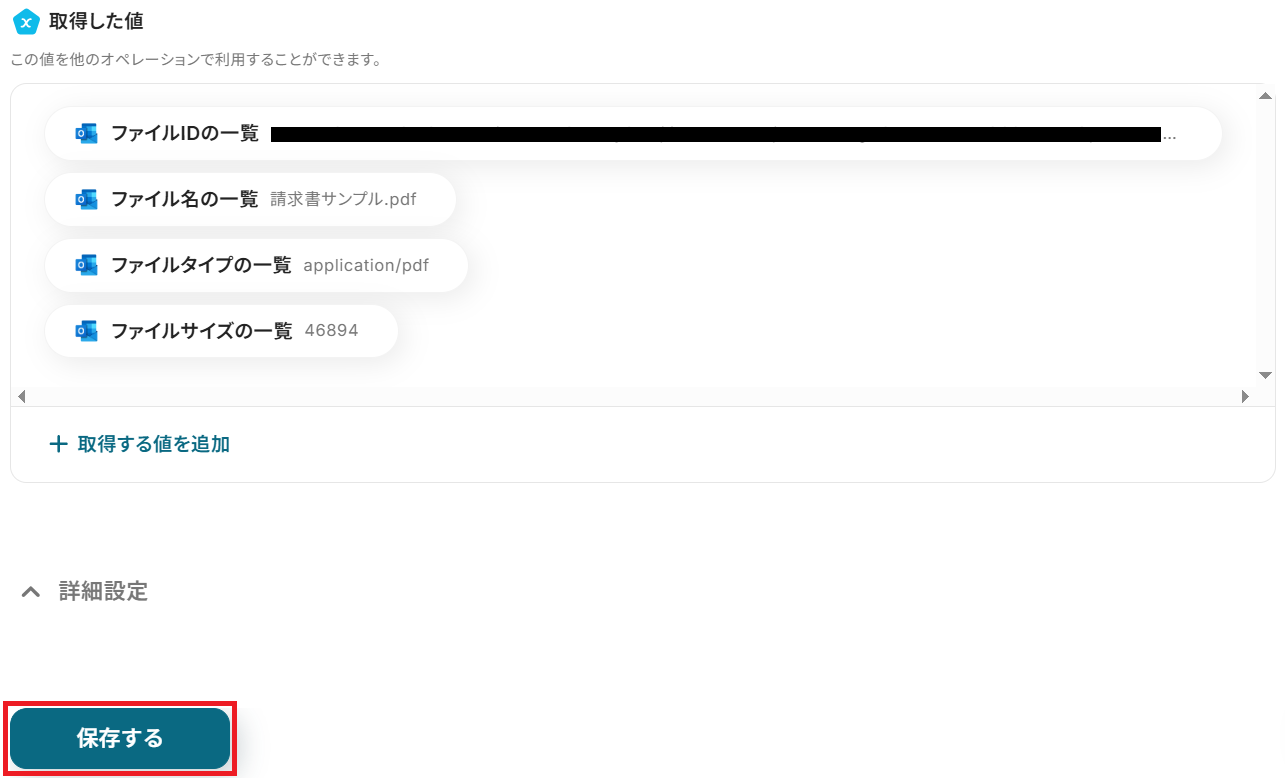Click the plus icon for 取得する値を追加

(58, 444)
